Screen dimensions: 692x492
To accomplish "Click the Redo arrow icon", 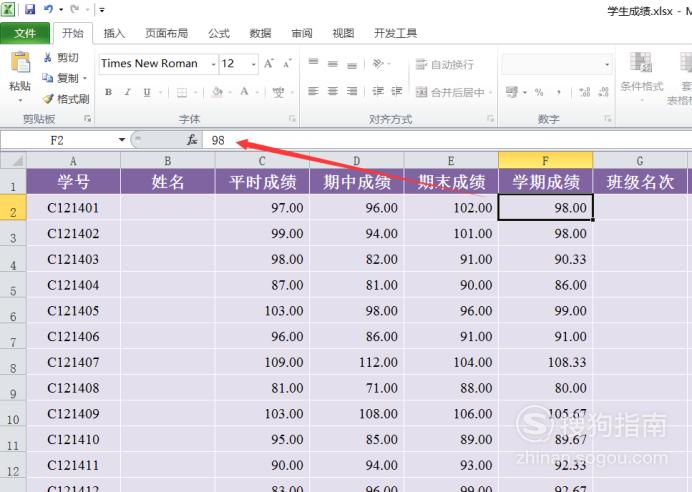I will (75, 9).
